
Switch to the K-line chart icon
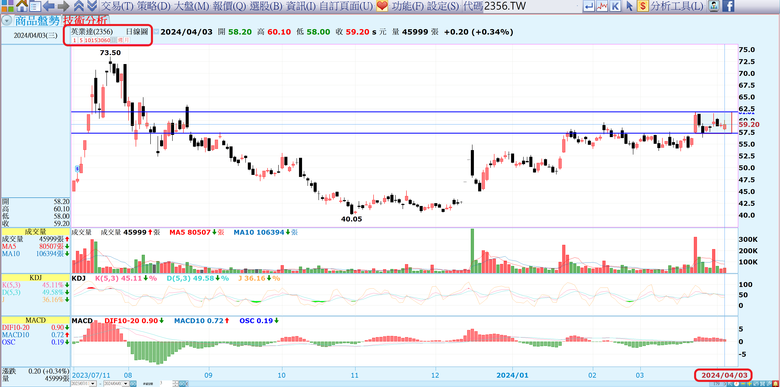pos(616,6)
